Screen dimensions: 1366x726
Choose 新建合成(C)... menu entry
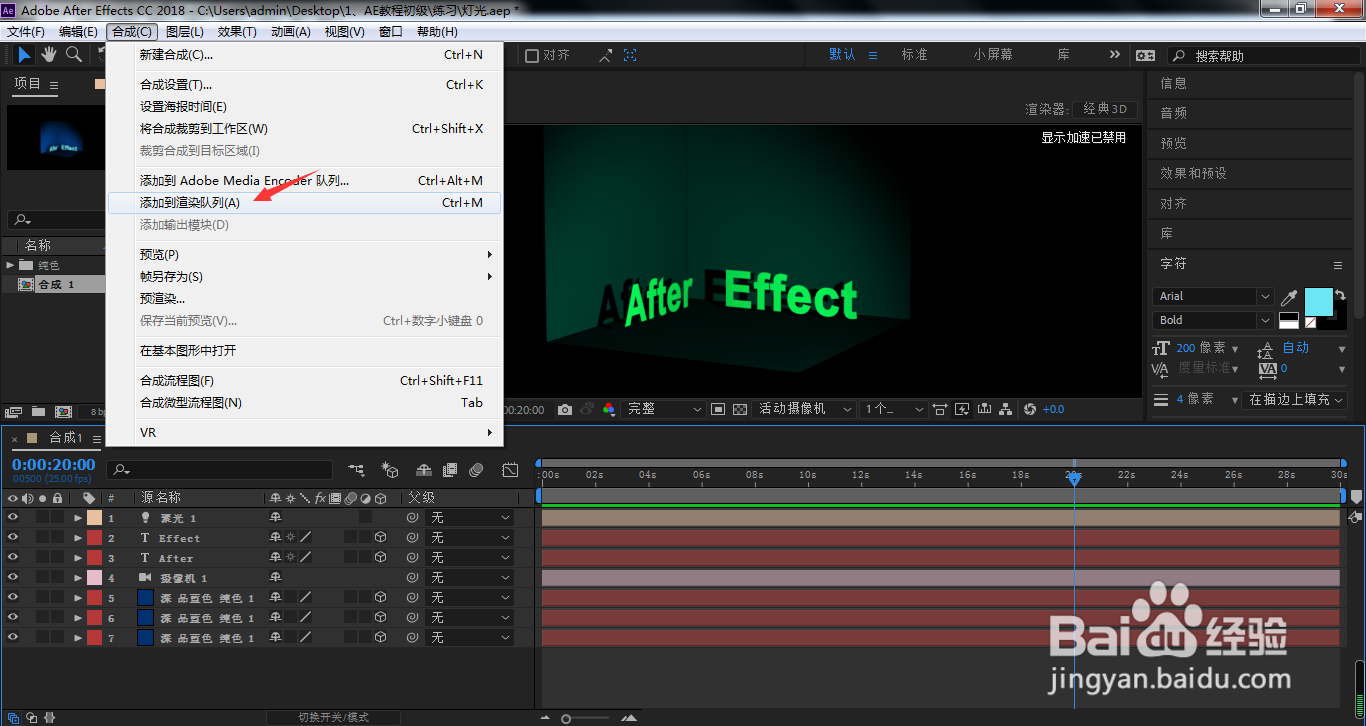304,55
